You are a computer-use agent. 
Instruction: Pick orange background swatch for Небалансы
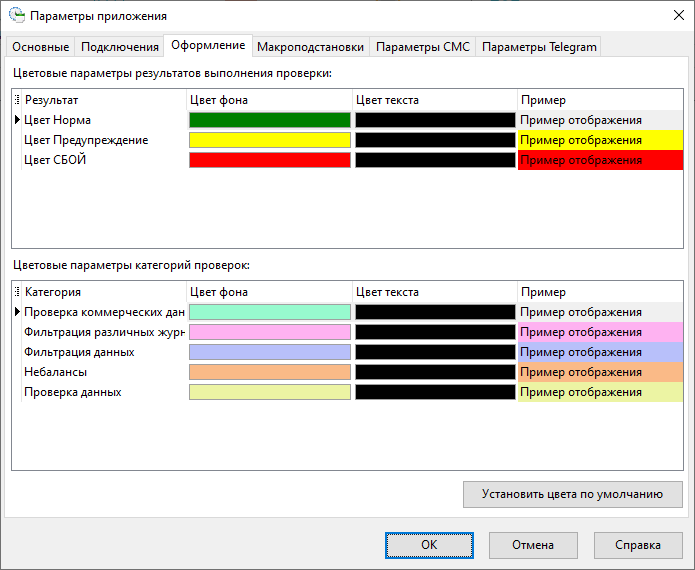269,372
